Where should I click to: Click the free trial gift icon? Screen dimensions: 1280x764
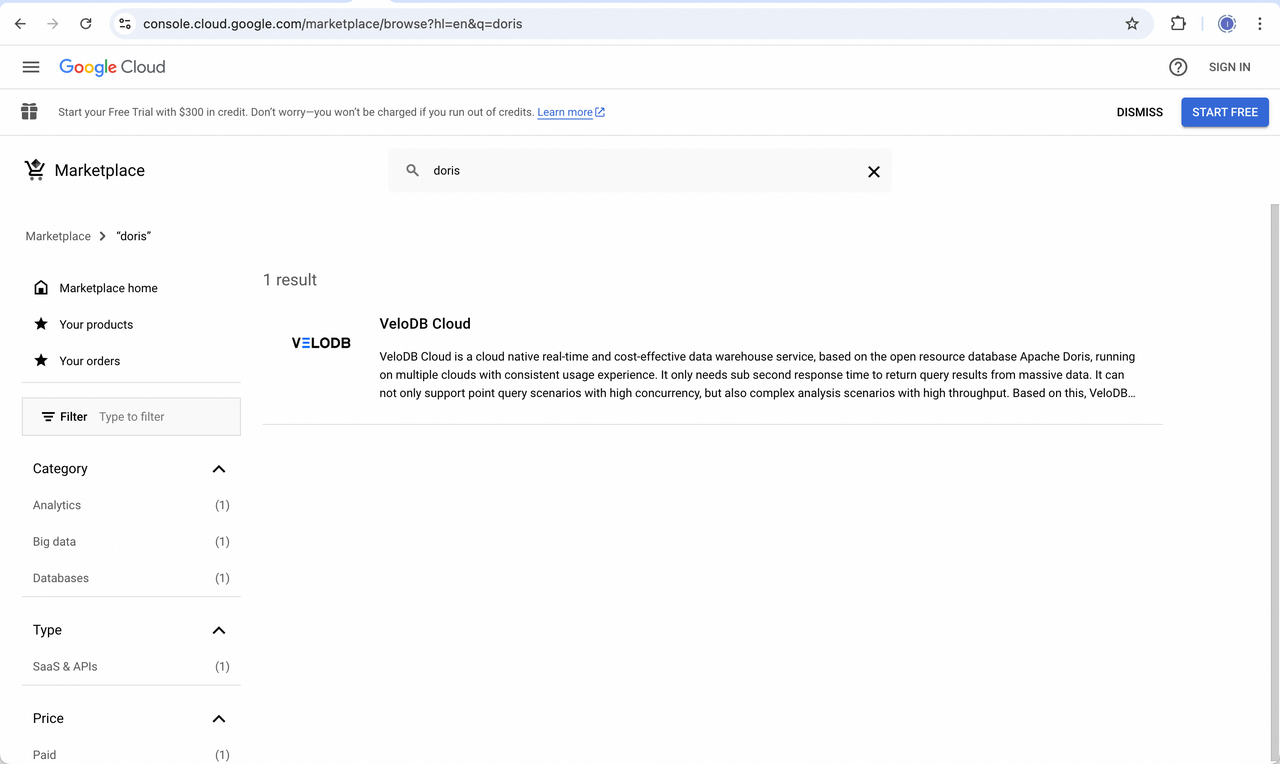click(x=29, y=112)
